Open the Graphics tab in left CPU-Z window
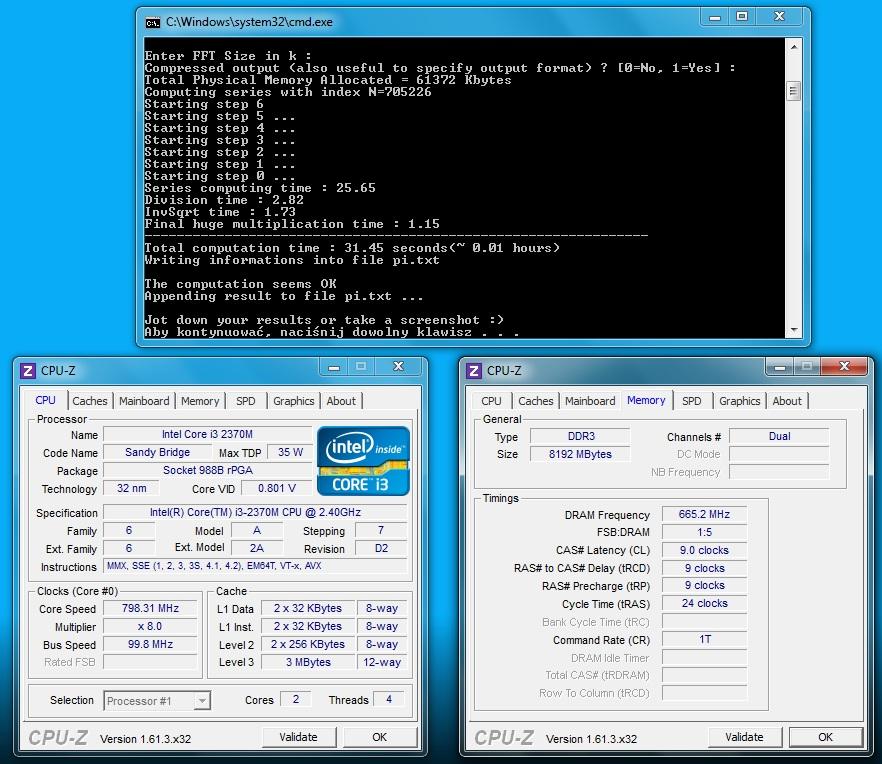Viewport: 882px width, 764px height. point(294,401)
